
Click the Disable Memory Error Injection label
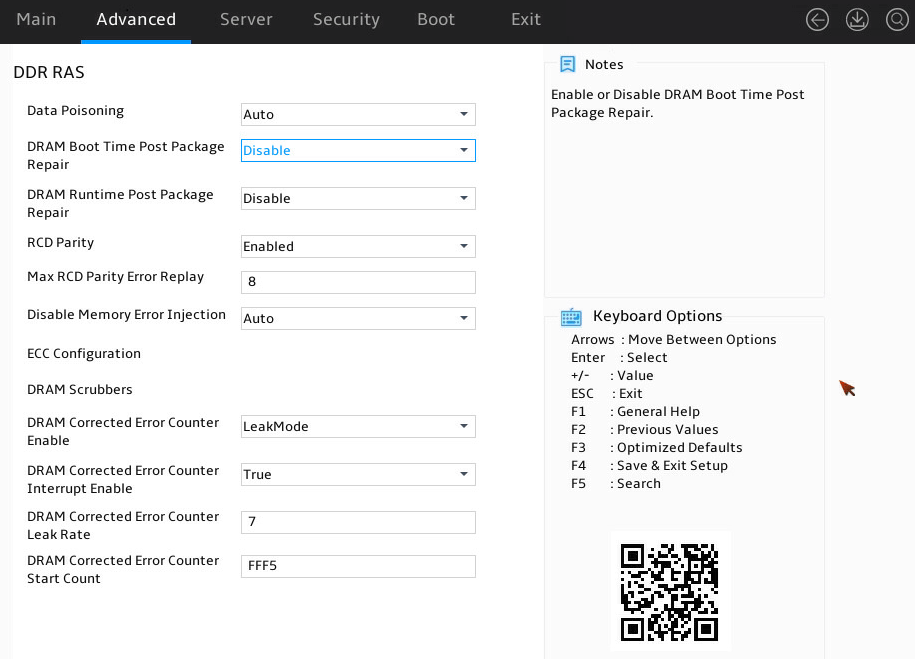coord(126,315)
